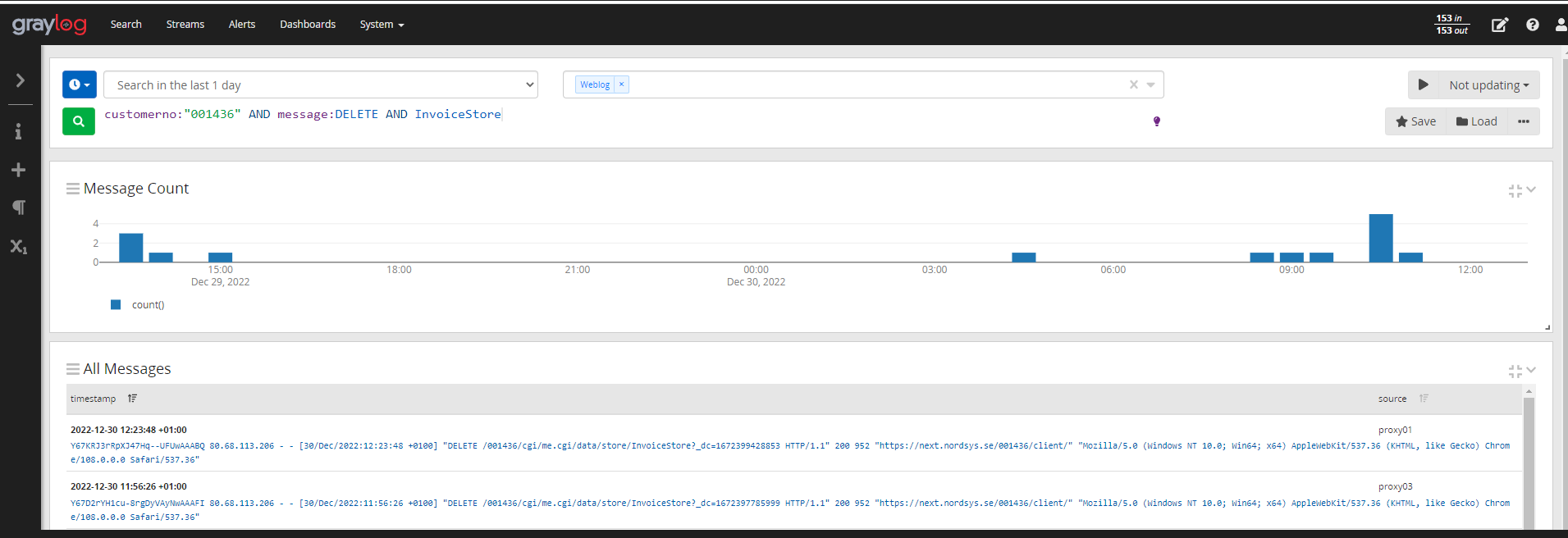Open the time range type clock dropdown
The height and width of the screenshot is (538, 1568).
[x=80, y=84]
